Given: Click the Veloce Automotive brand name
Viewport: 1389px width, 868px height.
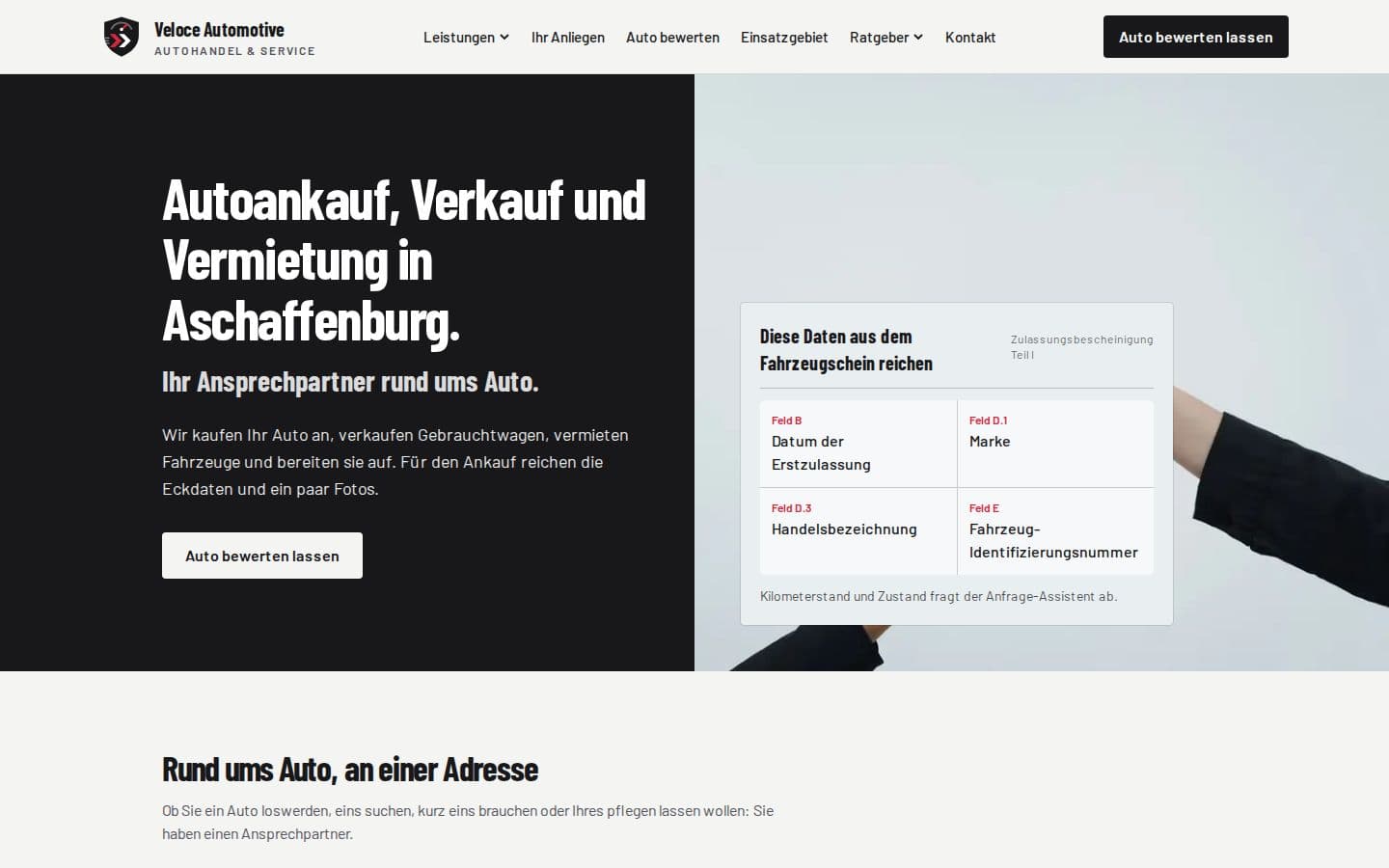Looking at the screenshot, I should (x=219, y=30).
